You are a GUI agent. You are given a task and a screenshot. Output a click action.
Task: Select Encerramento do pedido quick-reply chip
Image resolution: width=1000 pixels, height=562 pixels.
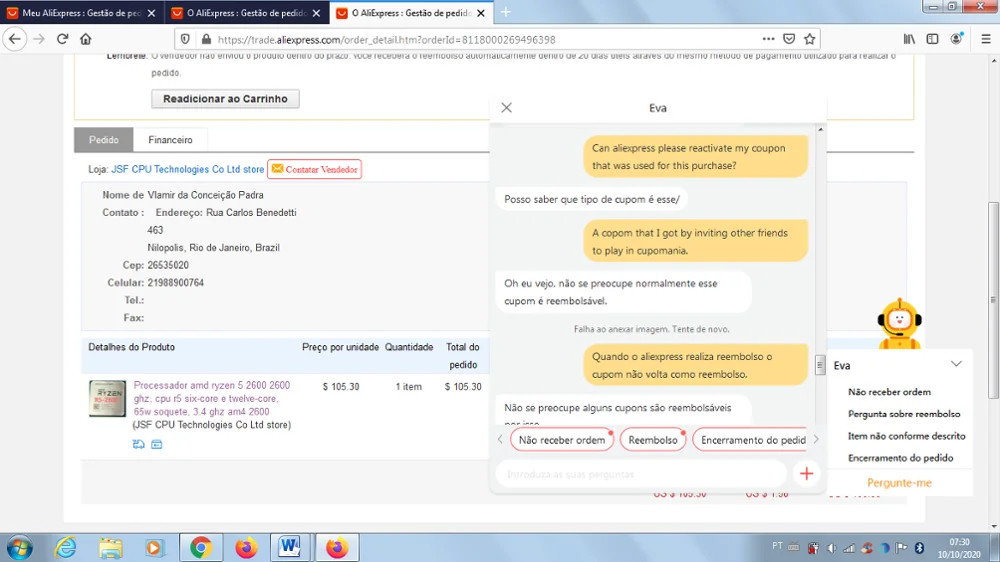click(x=750, y=440)
